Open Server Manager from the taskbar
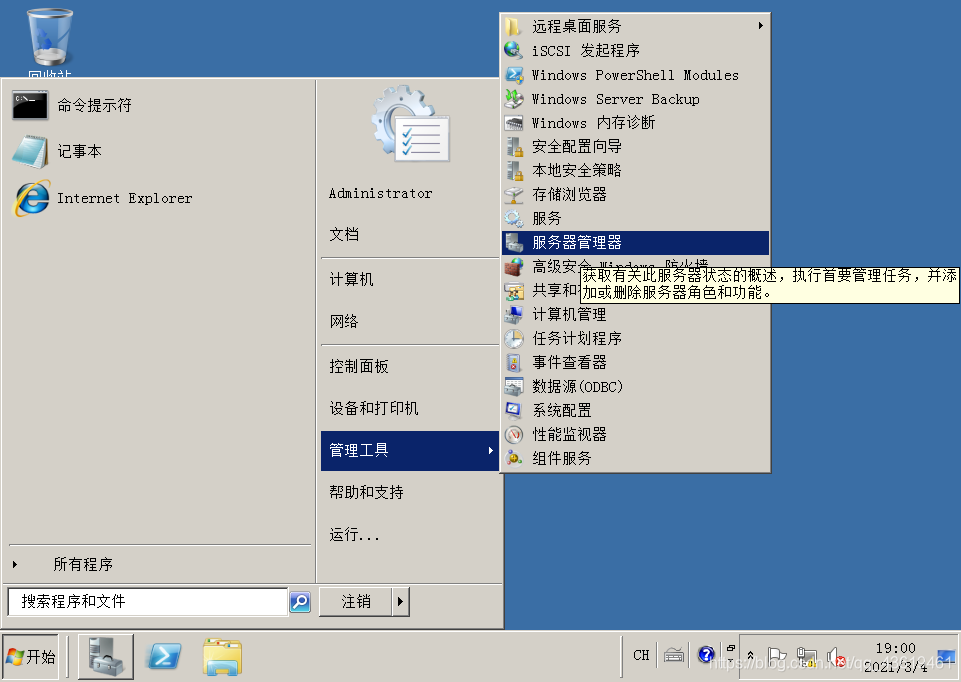The width and height of the screenshot is (961, 682). (105, 656)
